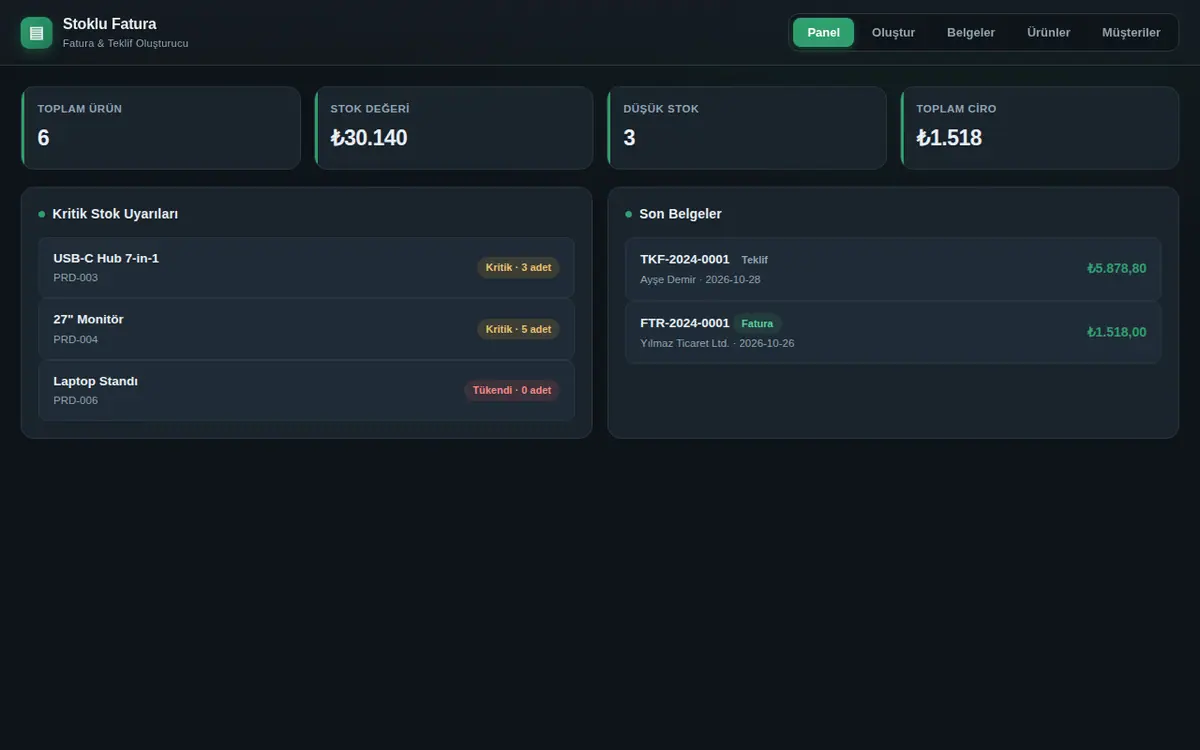Click "Ayşe Demir · 2026-10-28" text
The width and height of the screenshot is (1200, 750).
pos(700,279)
